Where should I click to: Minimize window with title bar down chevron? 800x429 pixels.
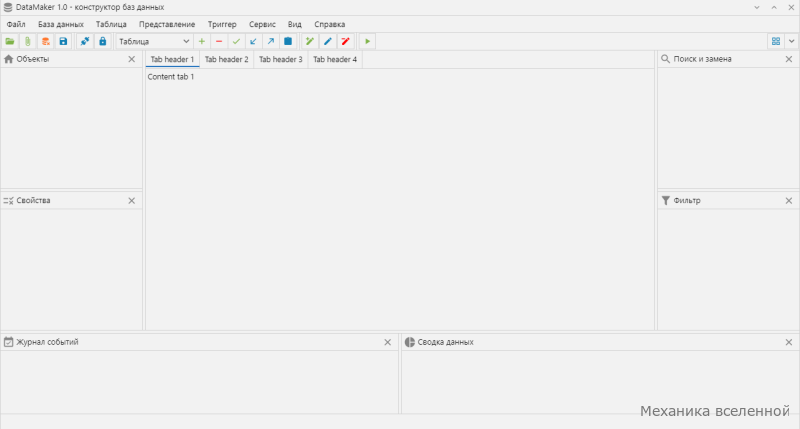757,7
